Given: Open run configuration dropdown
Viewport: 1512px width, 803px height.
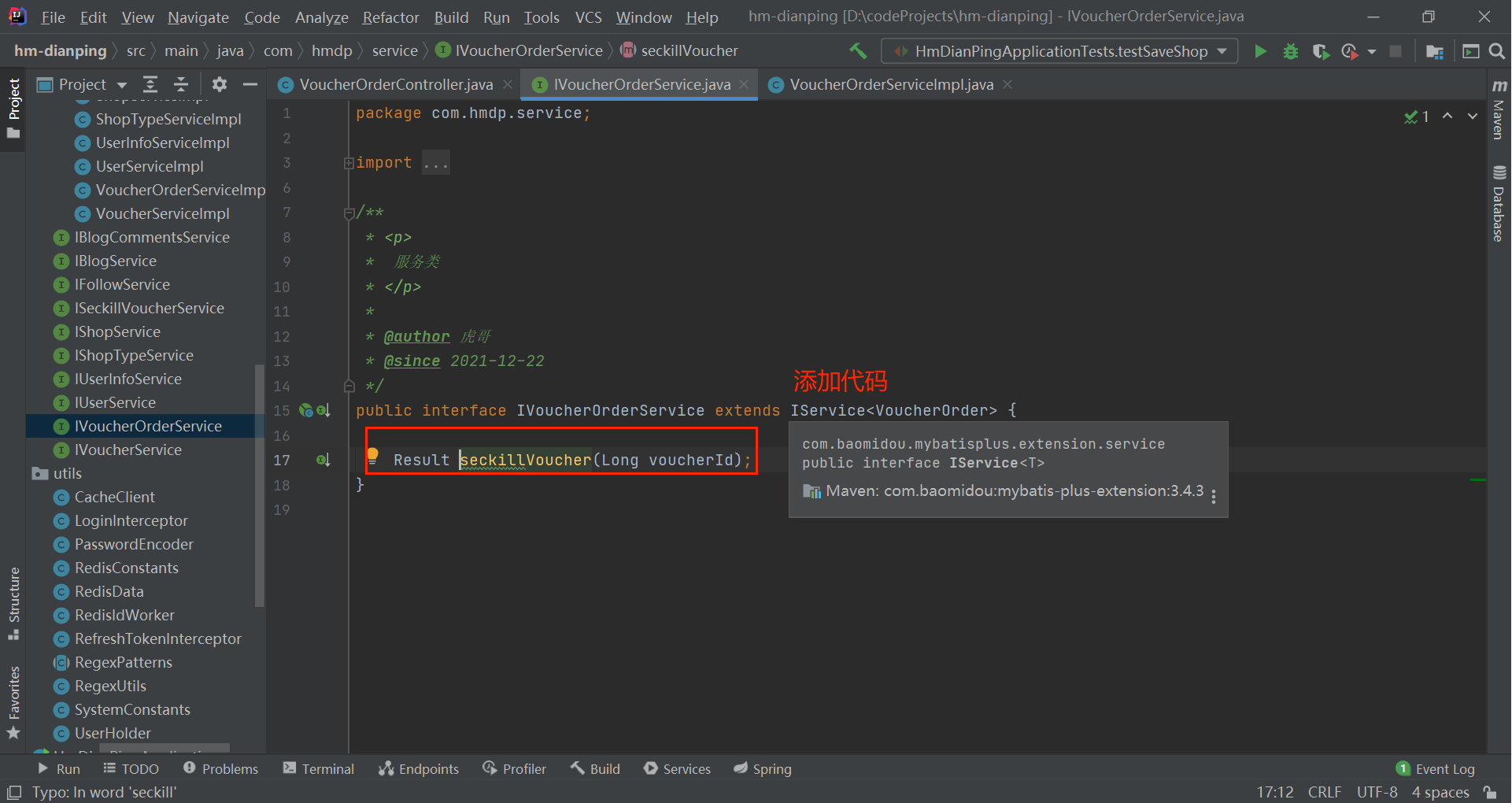Looking at the screenshot, I should tap(1059, 51).
